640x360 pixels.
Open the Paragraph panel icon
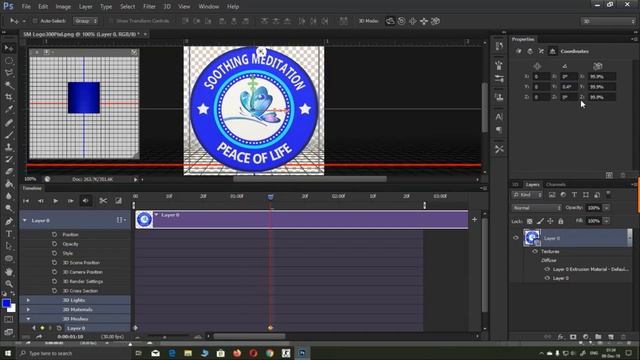pos(499,130)
